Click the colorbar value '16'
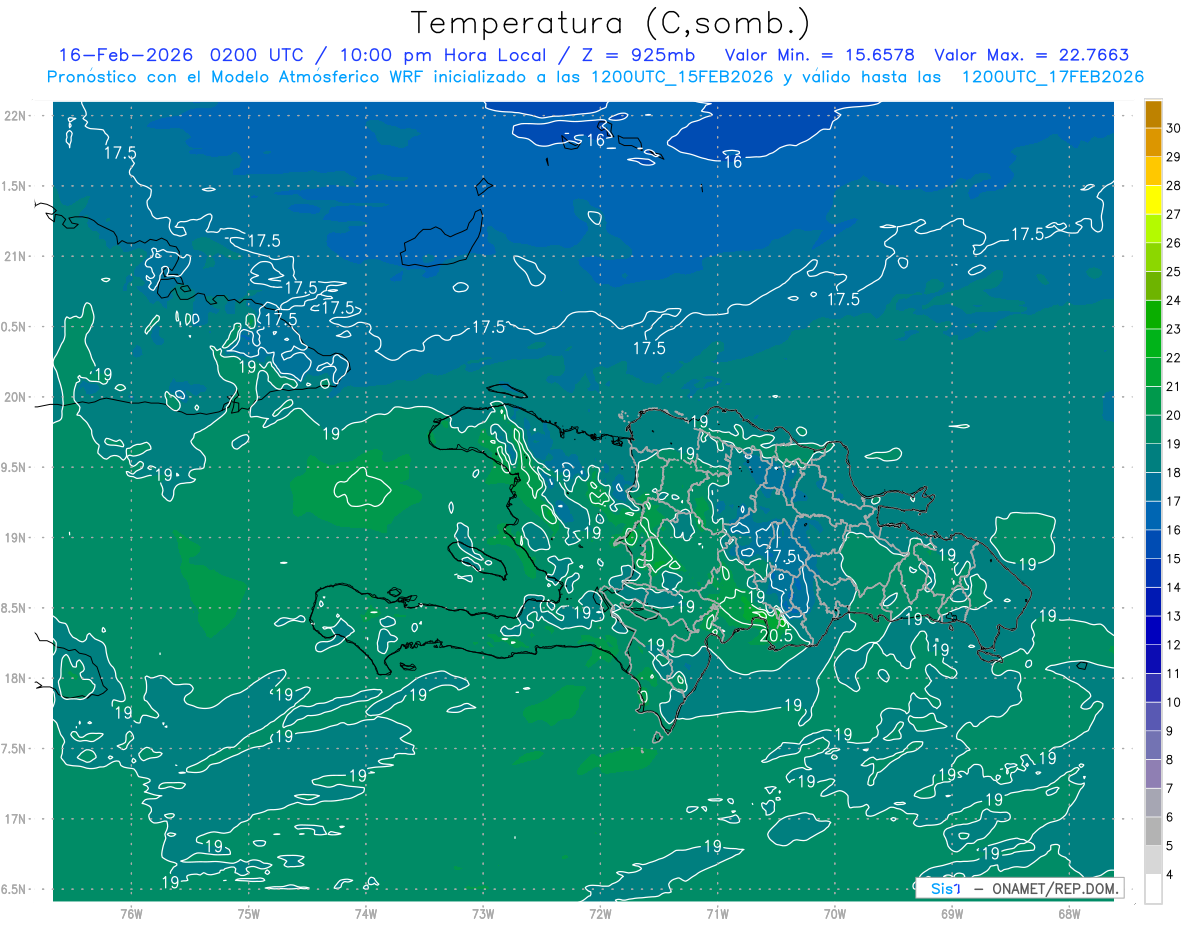This screenshot has width=1200, height=927. point(1173,530)
